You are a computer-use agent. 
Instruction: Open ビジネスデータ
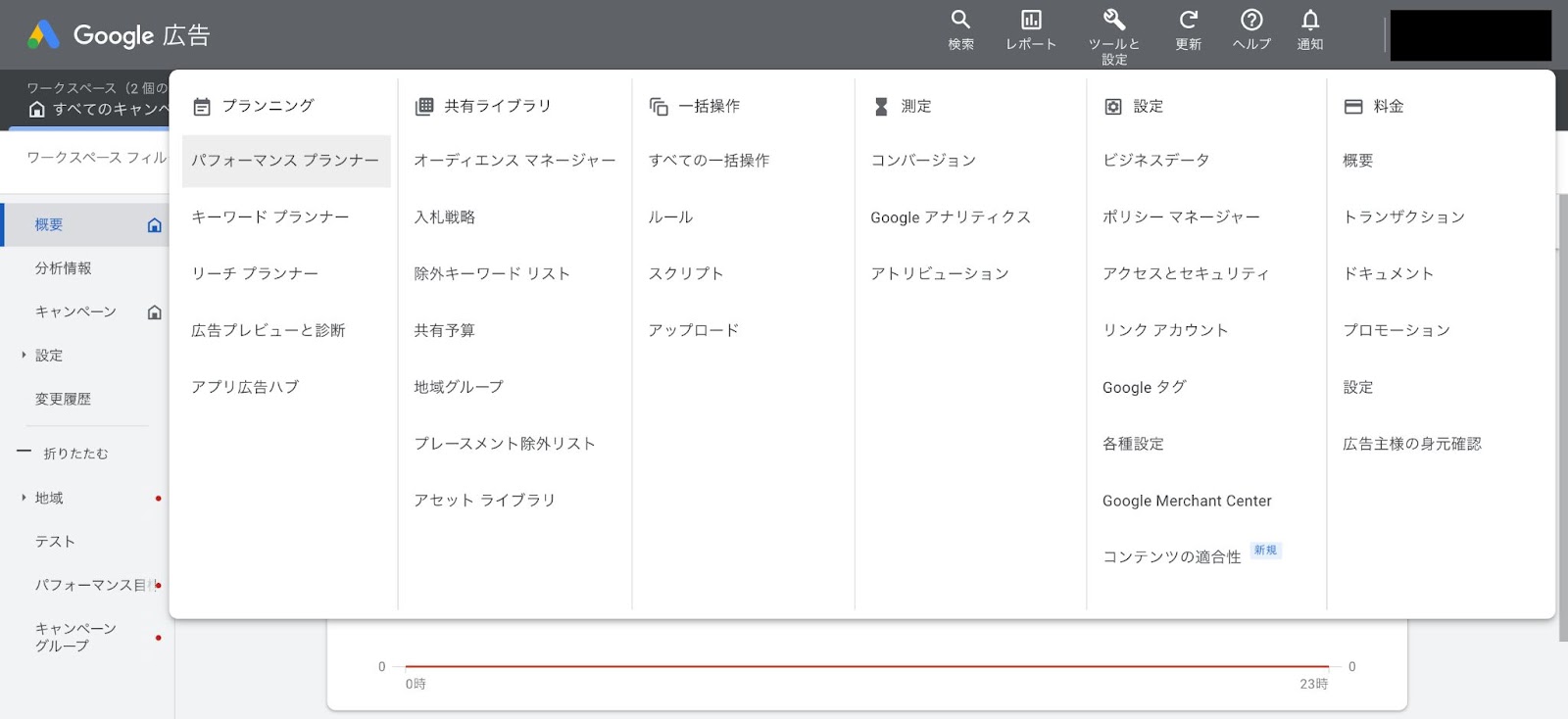coord(1156,161)
